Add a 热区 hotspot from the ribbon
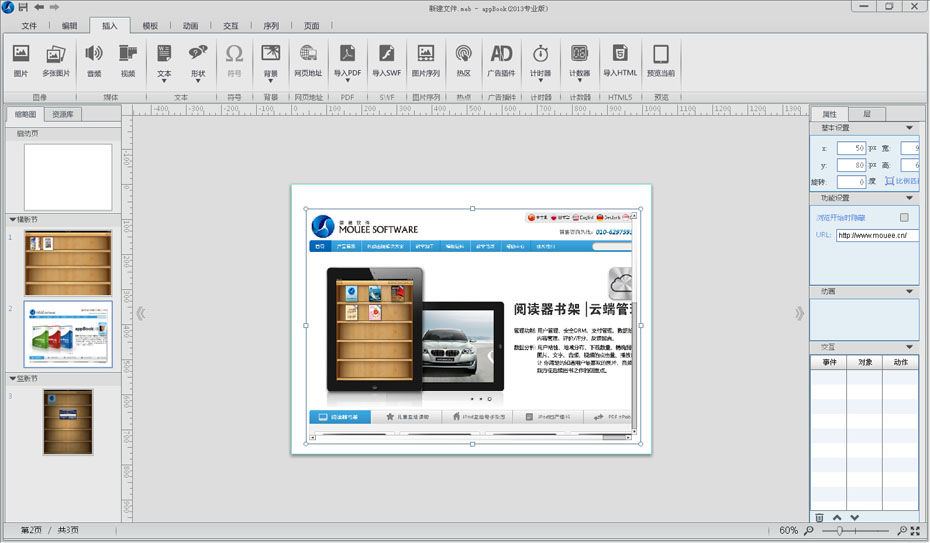Viewport: 930px width, 543px height. tap(464, 54)
